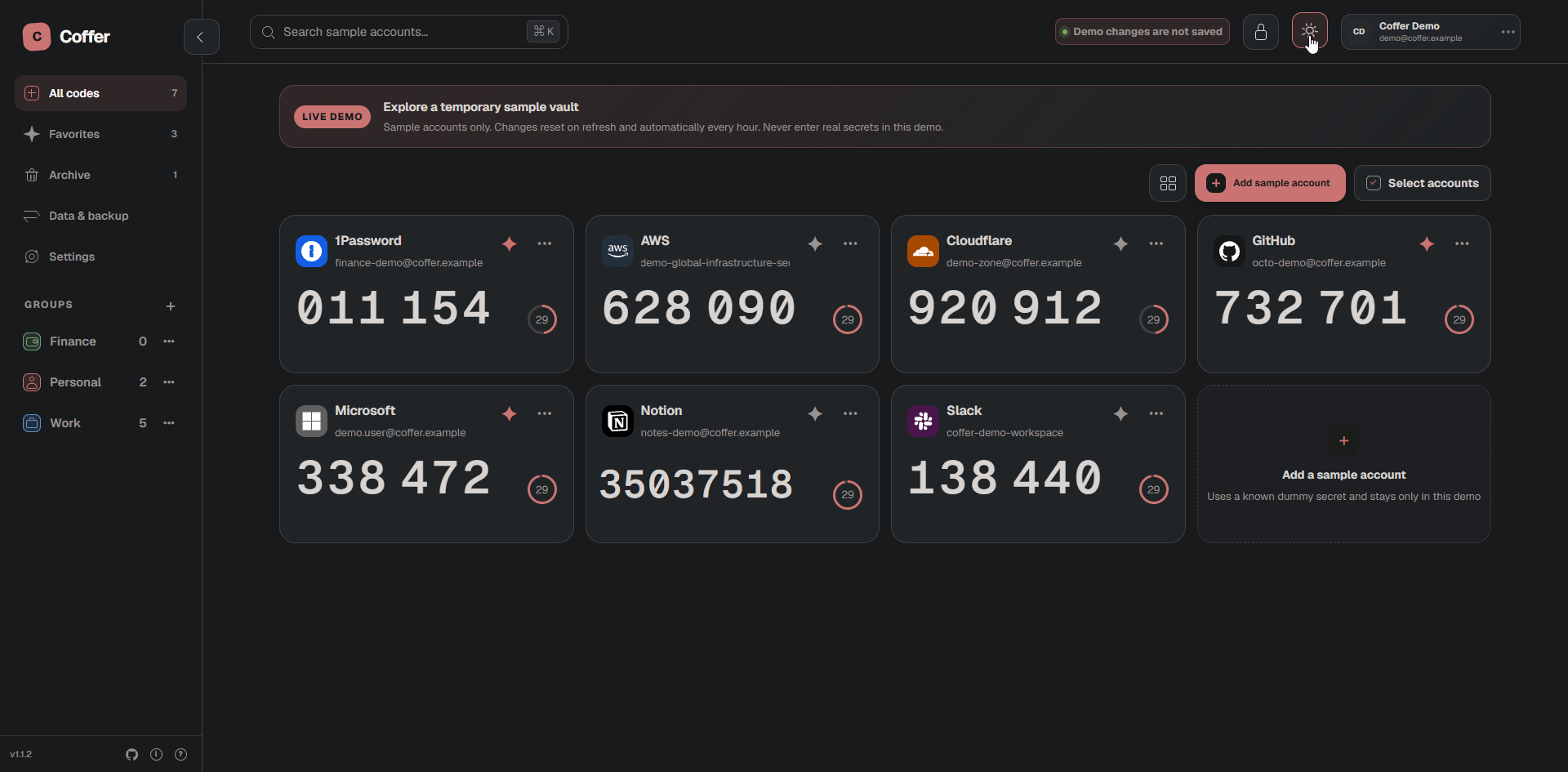Image resolution: width=1568 pixels, height=772 pixels.
Task: Click the Notion countdown timer ring
Action: pyautogui.click(x=848, y=494)
